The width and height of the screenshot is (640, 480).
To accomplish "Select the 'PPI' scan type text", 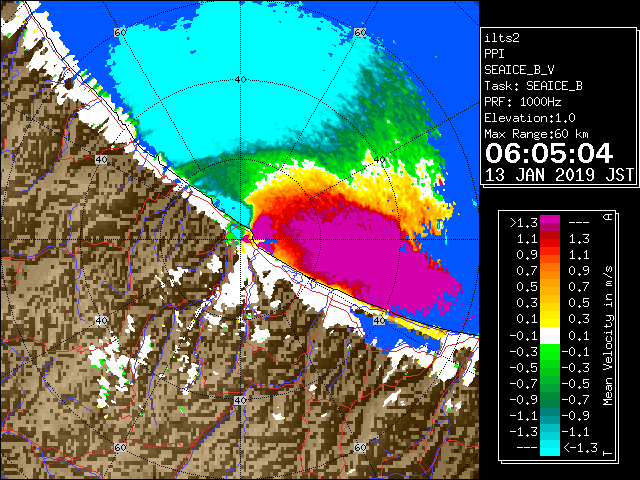I will 494,54.
